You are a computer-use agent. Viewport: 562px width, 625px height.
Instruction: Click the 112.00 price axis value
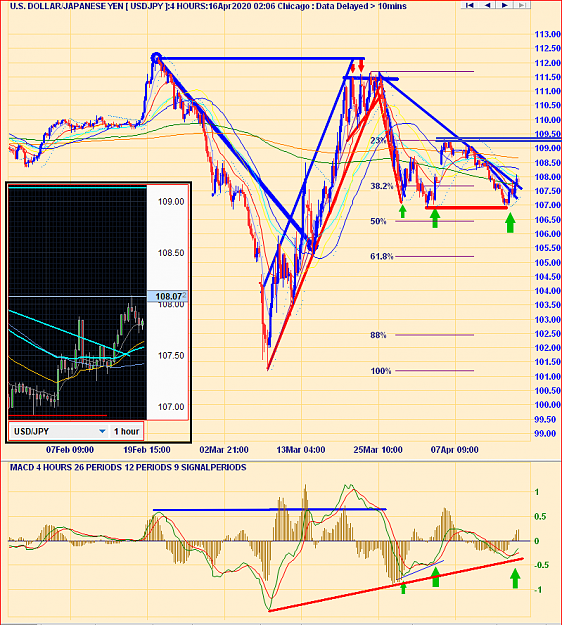tap(548, 63)
